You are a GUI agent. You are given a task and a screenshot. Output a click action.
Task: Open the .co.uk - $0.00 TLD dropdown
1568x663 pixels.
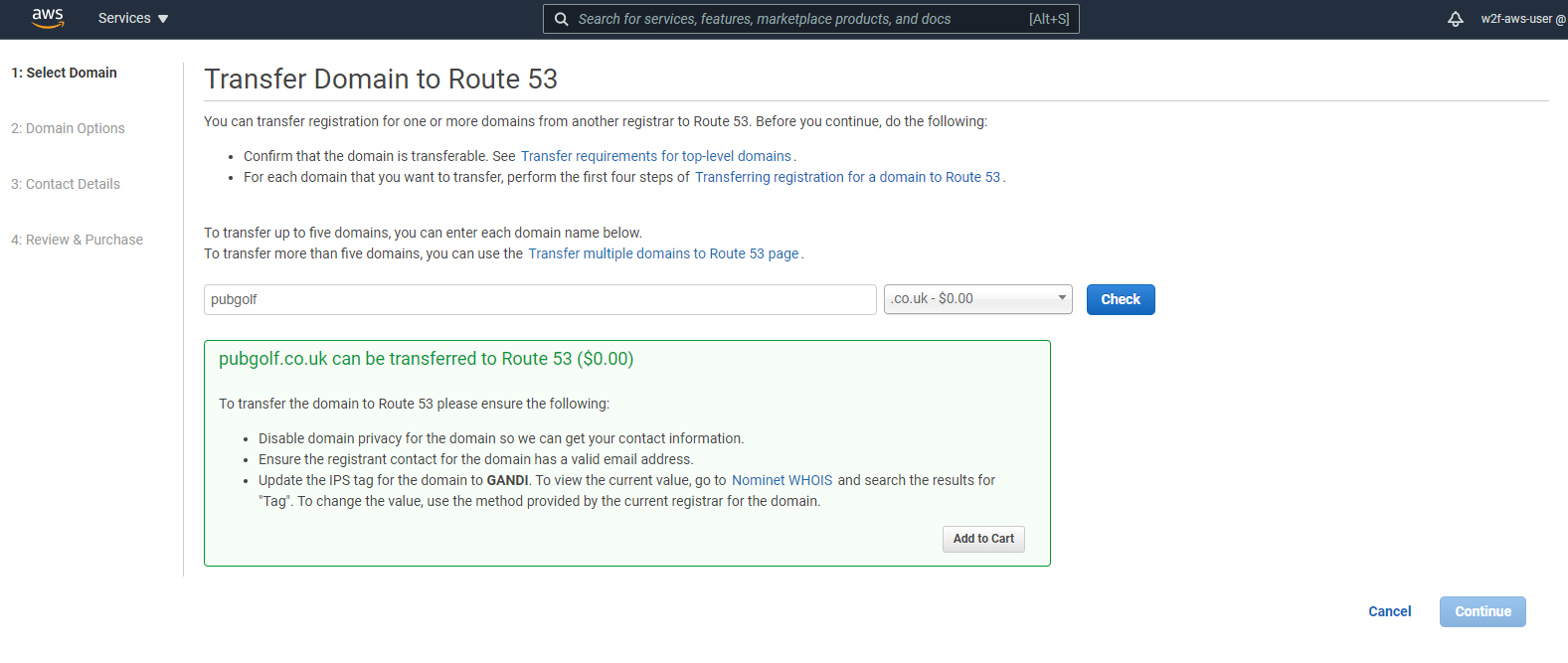[978, 299]
